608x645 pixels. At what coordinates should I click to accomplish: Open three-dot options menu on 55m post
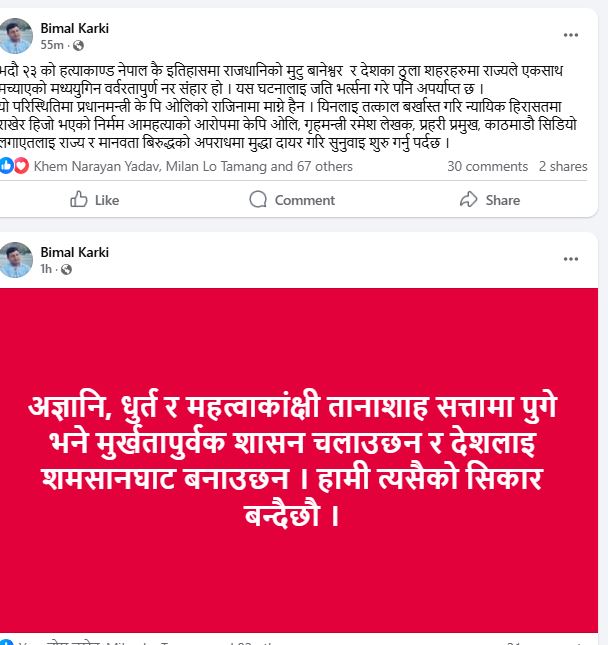pyautogui.click(x=571, y=35)
